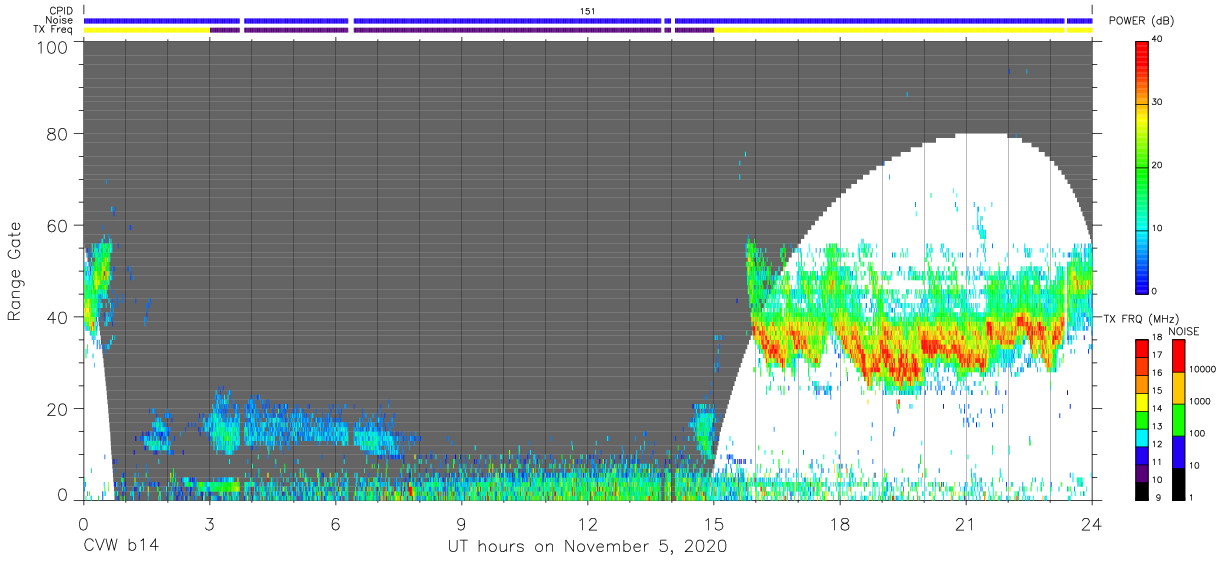The width and height of the screenshot is (1228, 567).
Task: Click the '10000' noise legend label
Action: coord(1202,369)
